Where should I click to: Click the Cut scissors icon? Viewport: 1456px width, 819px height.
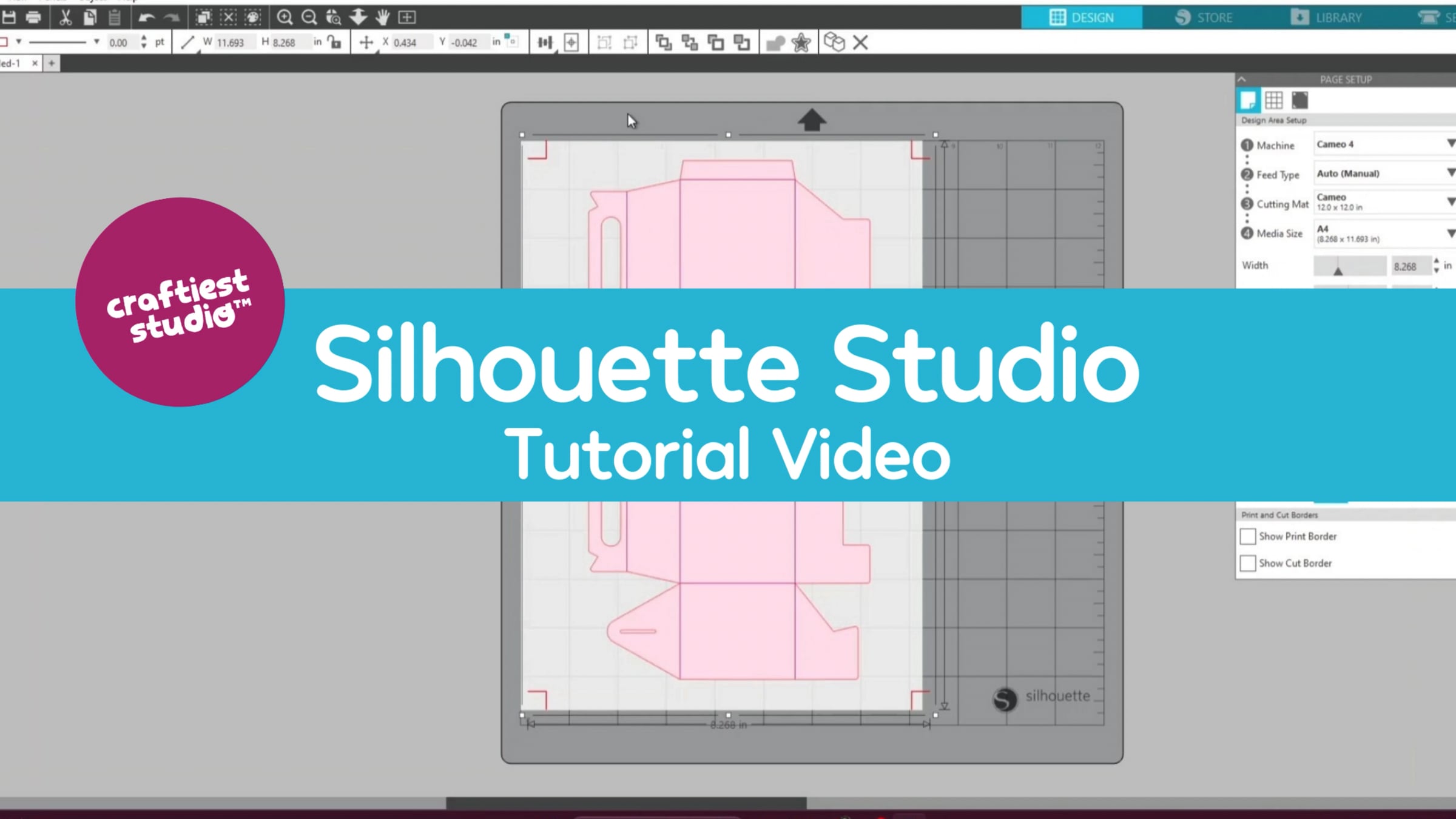tap(65, 18)
